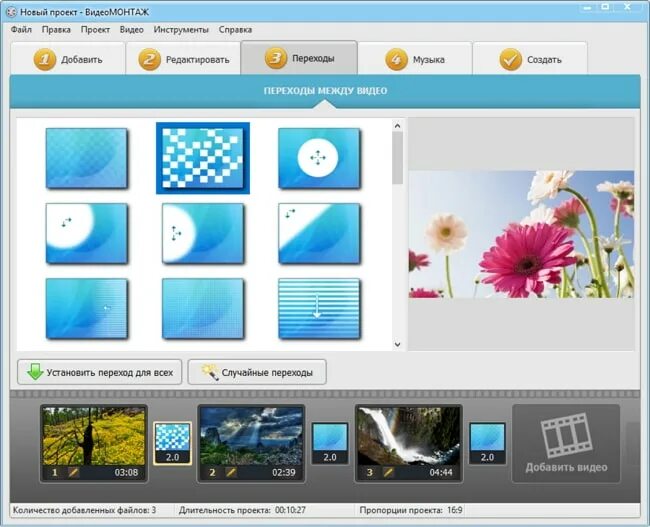The height and width of the screenshot is (527, 650).
Task: Pick the dotted fade transition without arrow
Action: coord(203,308)
